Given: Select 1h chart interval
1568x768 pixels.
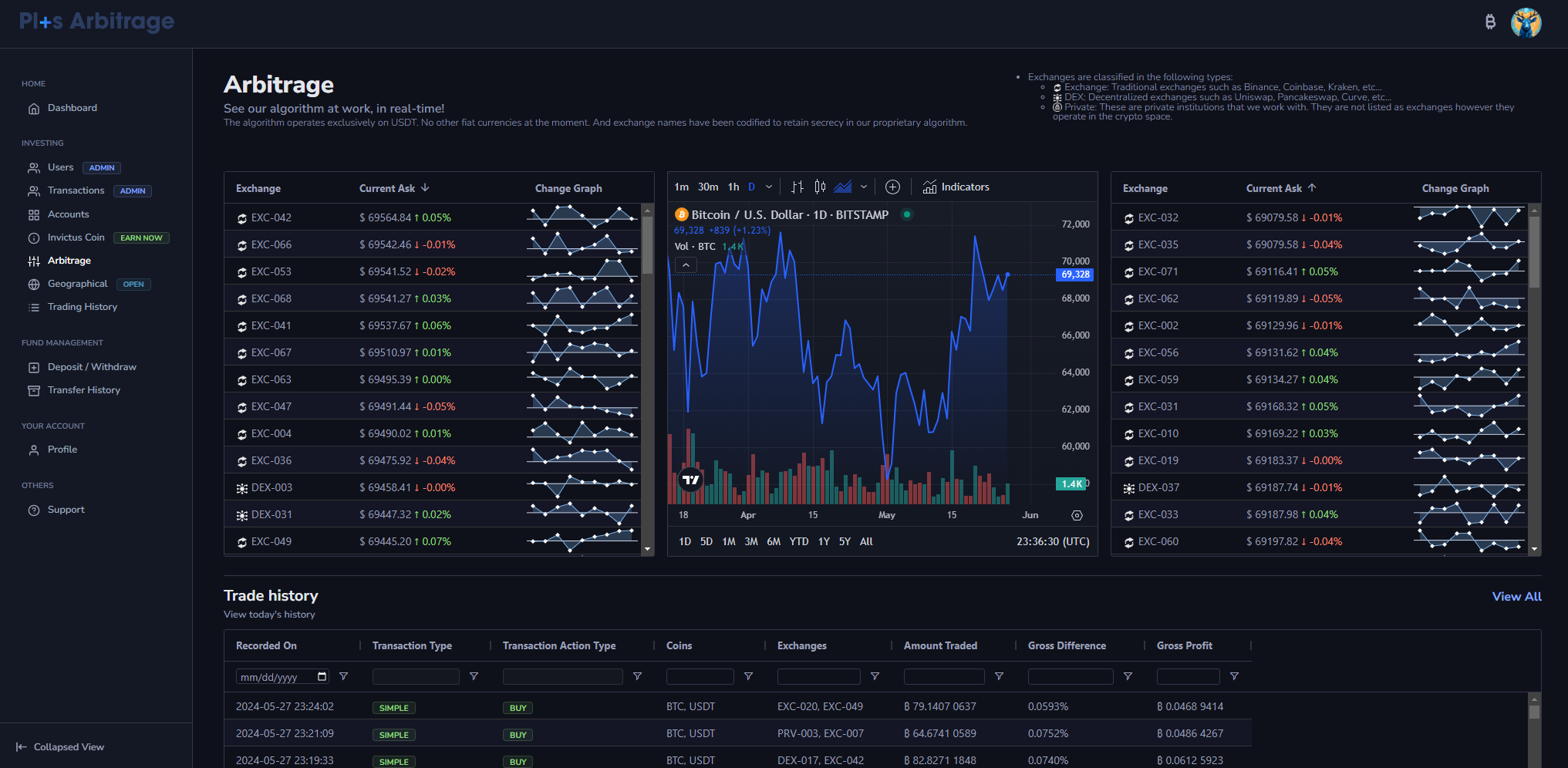Looking at the screenshot, I should [733, 187].
